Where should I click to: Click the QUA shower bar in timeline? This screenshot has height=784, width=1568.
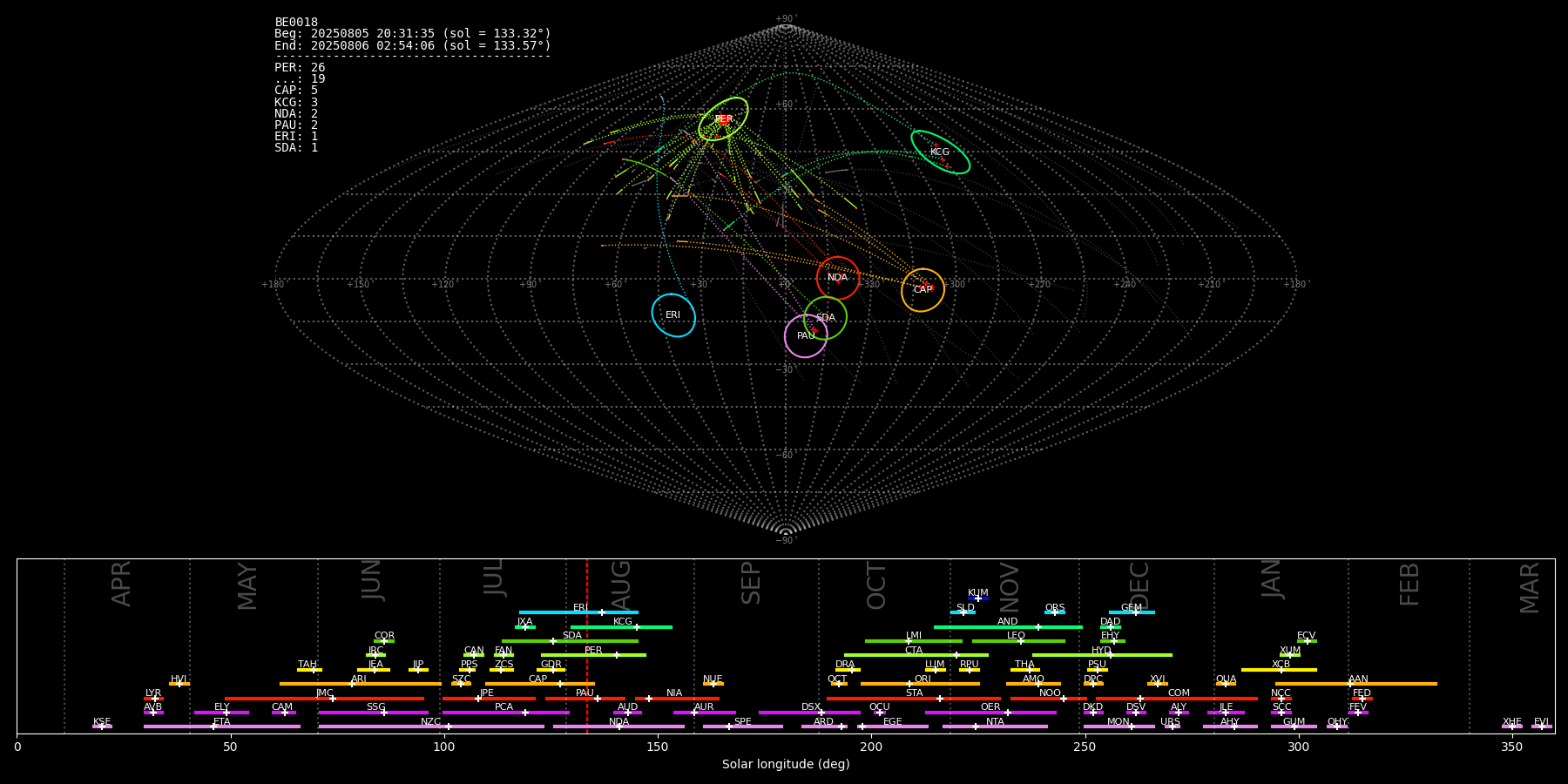(x=1226, y=684)
